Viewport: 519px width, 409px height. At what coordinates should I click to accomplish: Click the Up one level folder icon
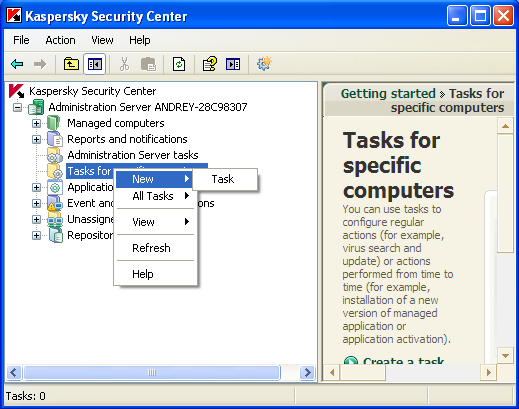pos(71,64)
